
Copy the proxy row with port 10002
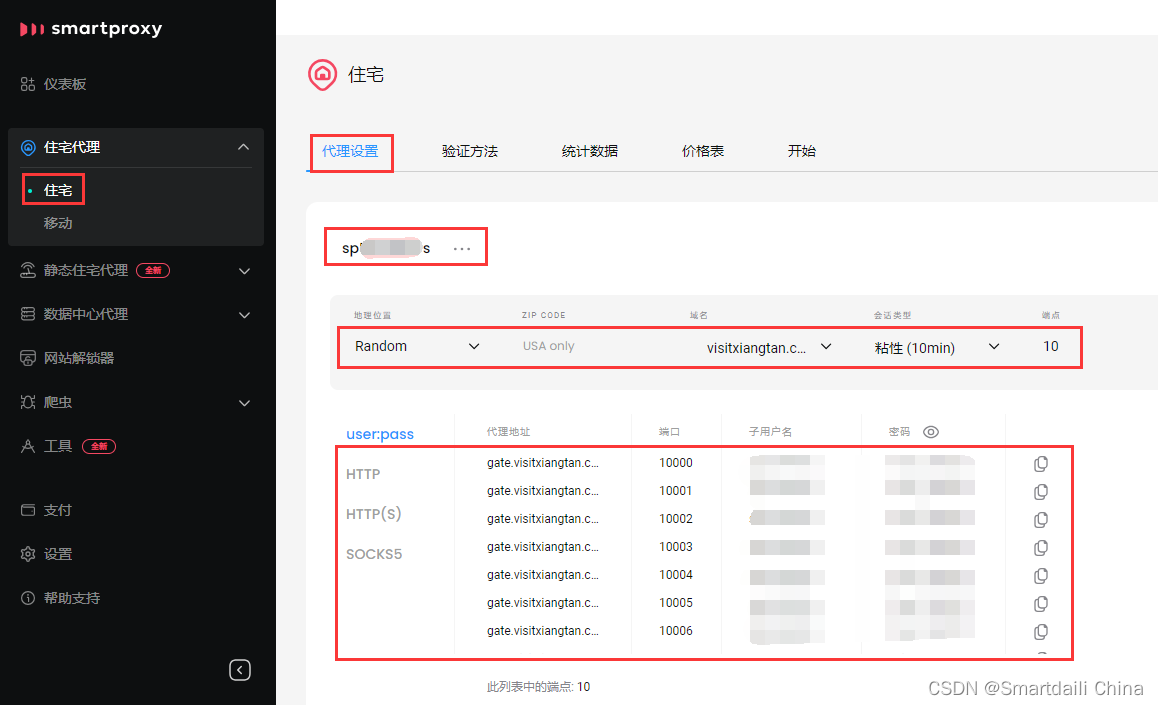pyautogui.click(x=1041, y=520)
